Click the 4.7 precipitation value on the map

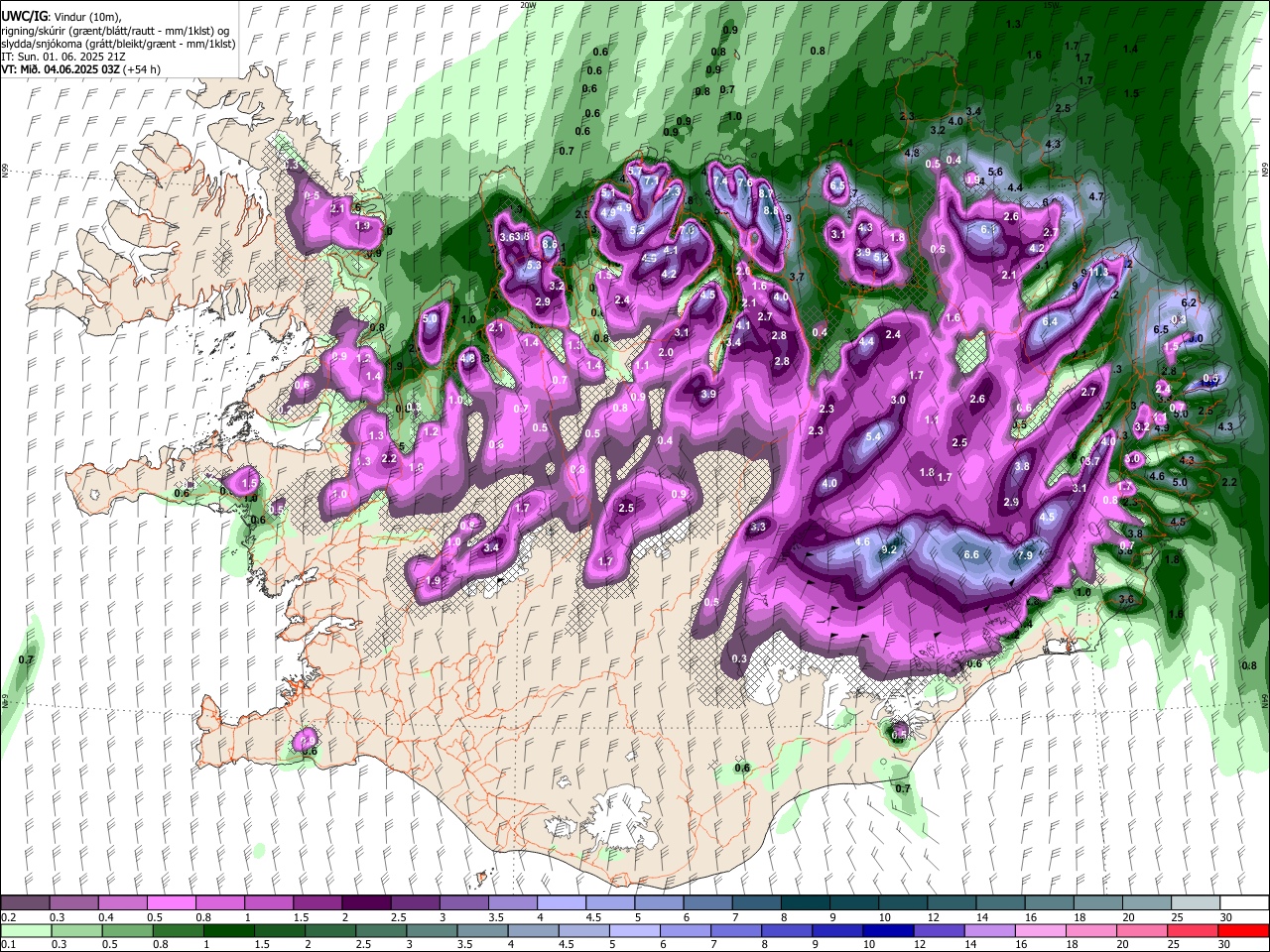pos(1096,196)
